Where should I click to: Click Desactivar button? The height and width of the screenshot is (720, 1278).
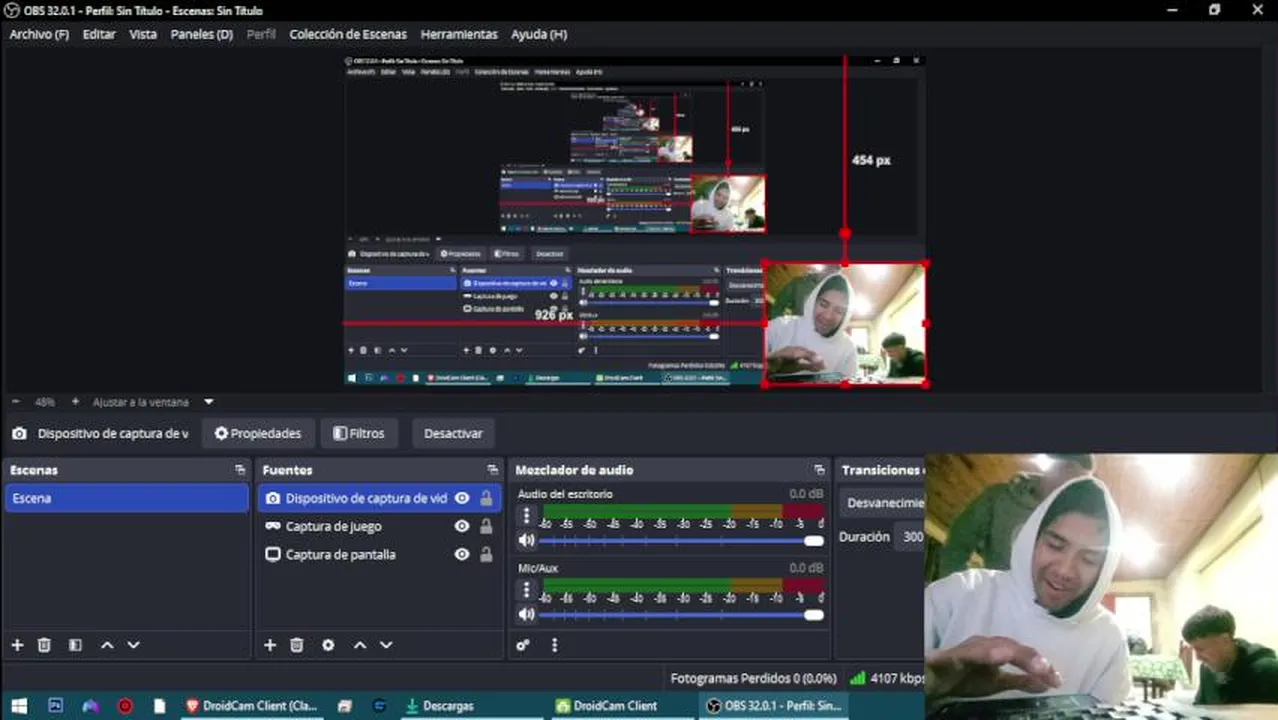453,433
